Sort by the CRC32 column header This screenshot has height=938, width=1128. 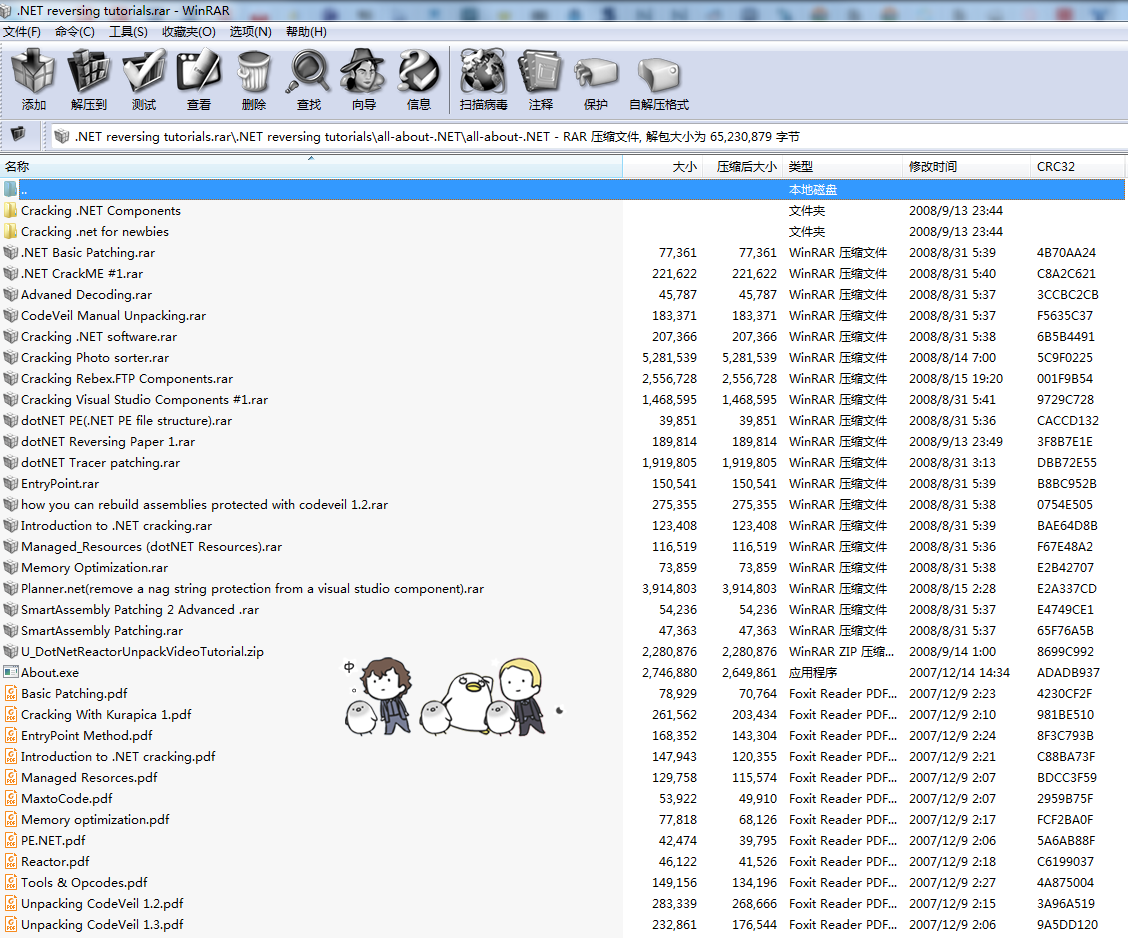pos(1077,167)
